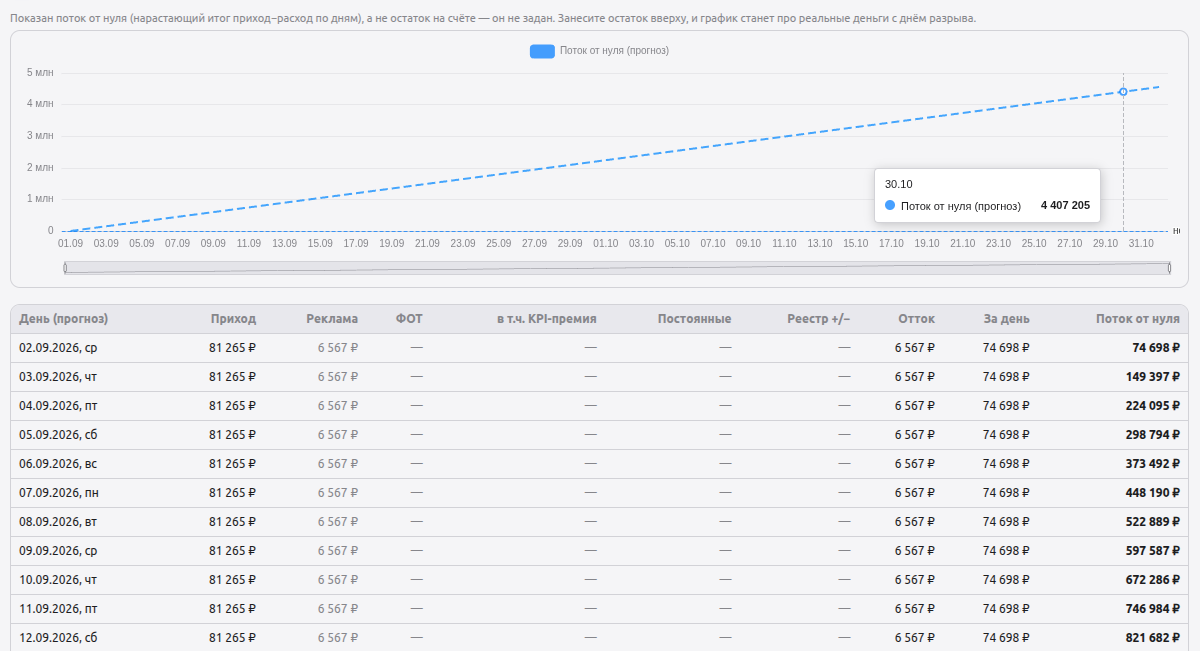Click the Приход column header
The height and width of the screenshot is (651, 1200).
coord(233,319)
